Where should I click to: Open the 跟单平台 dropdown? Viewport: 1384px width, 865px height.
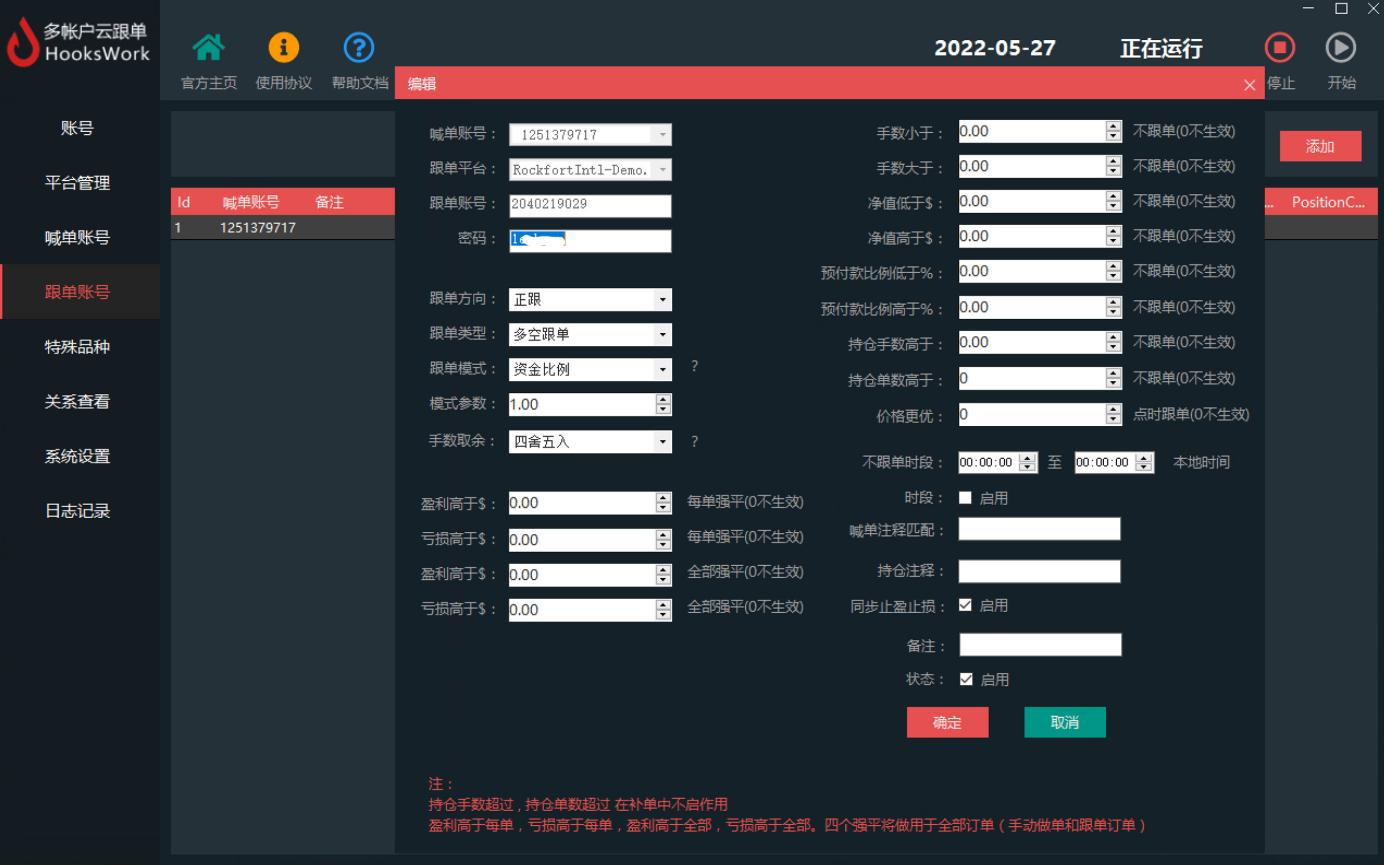(590, 170)
